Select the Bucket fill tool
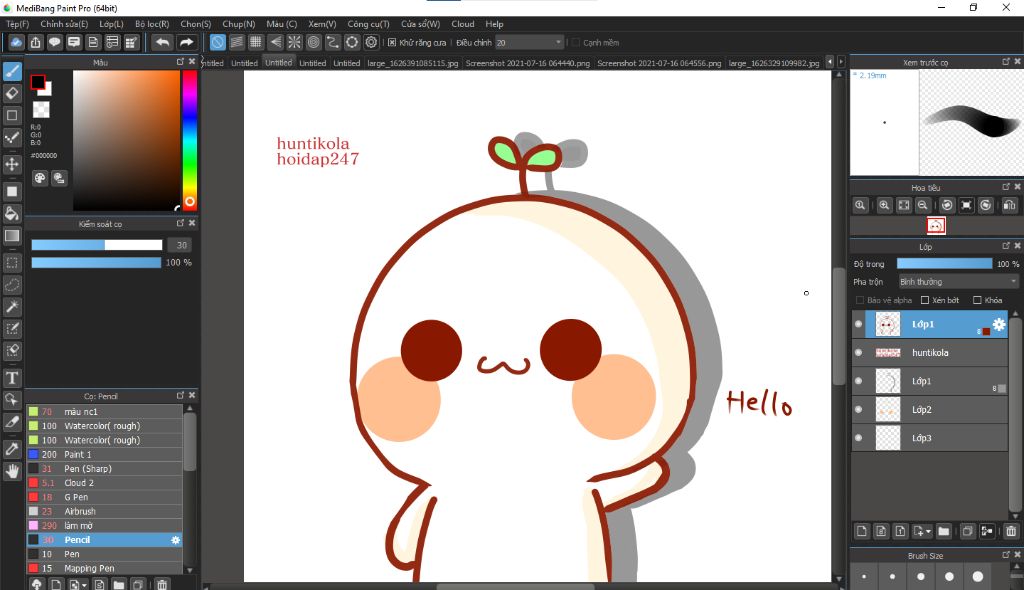Screen dimensions: 1024x590 (12, 213)
